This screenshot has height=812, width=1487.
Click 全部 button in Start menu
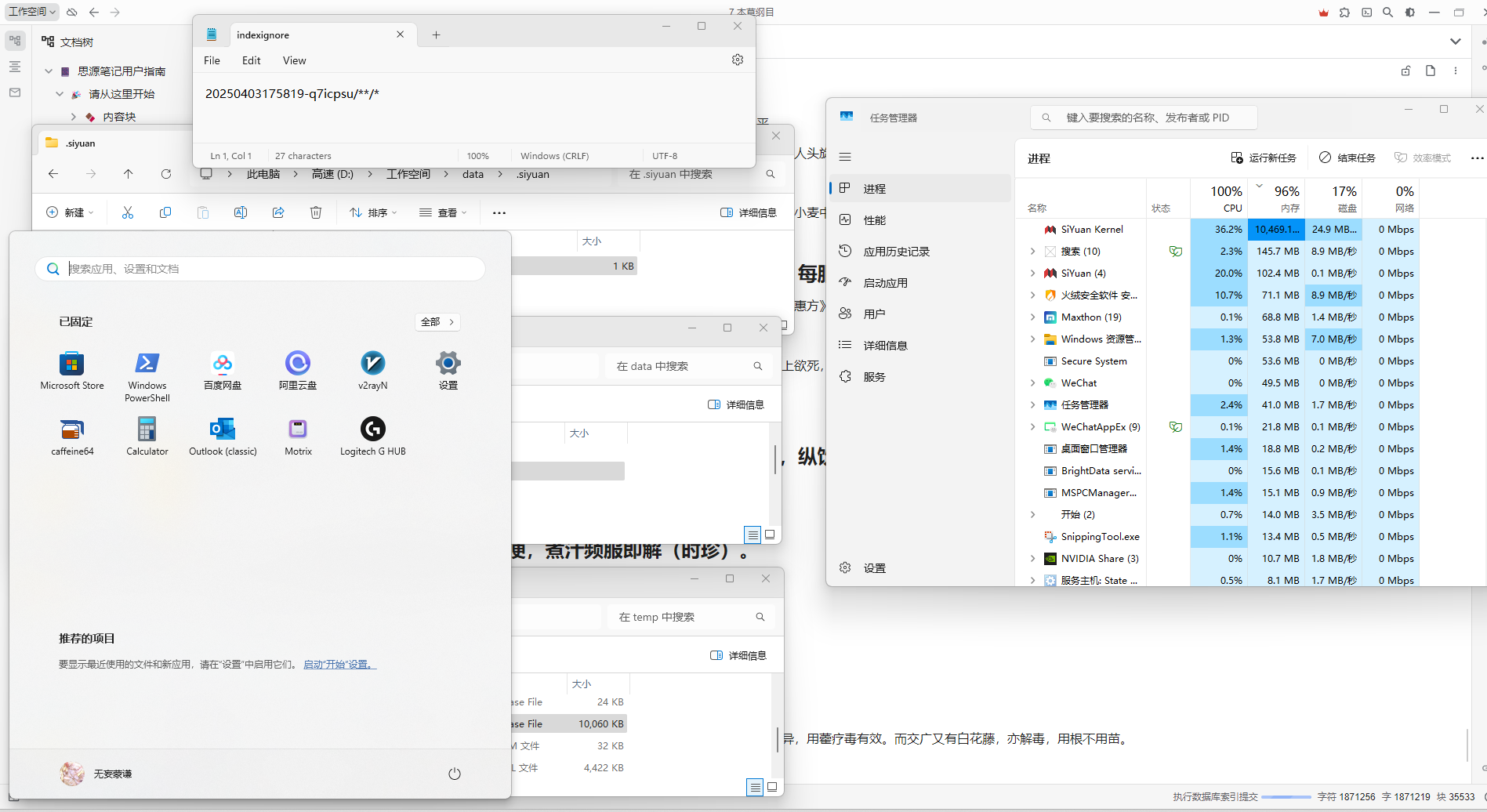(x=437, y=321)
